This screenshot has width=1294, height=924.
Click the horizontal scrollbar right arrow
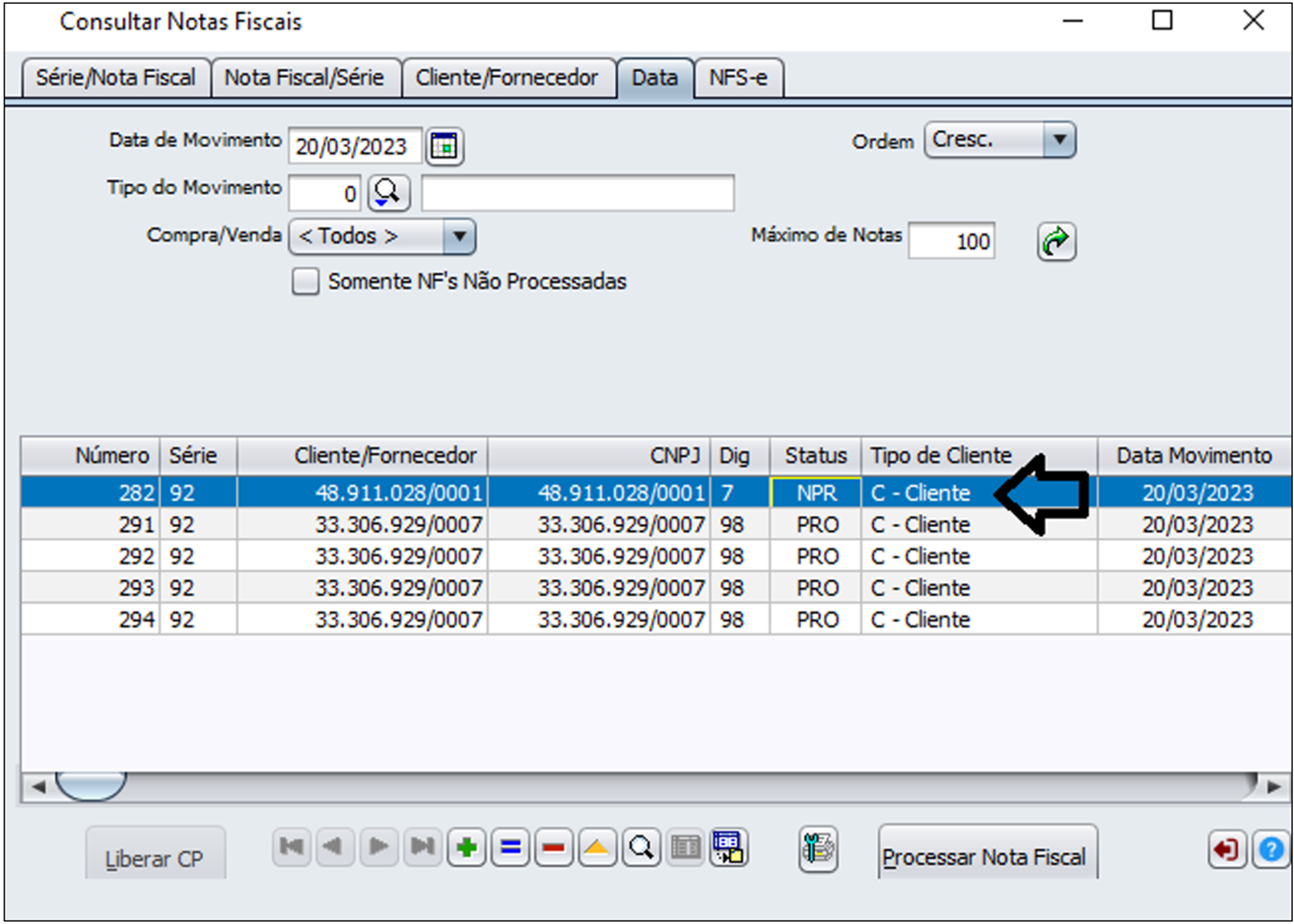(1273, 786)
